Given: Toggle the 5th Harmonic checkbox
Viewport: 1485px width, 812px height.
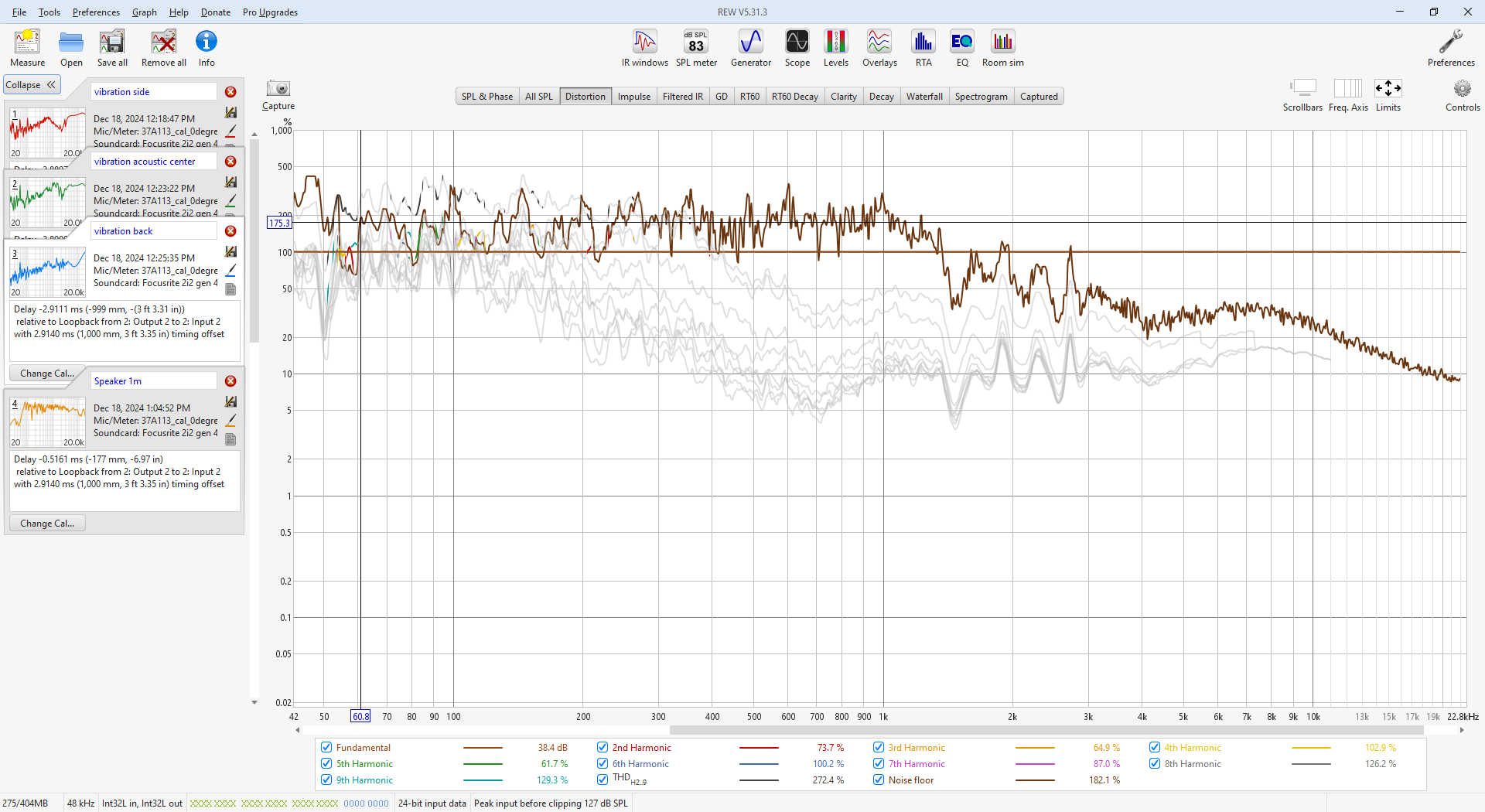Looking at the screenshot, I should [x=326, y=764].
